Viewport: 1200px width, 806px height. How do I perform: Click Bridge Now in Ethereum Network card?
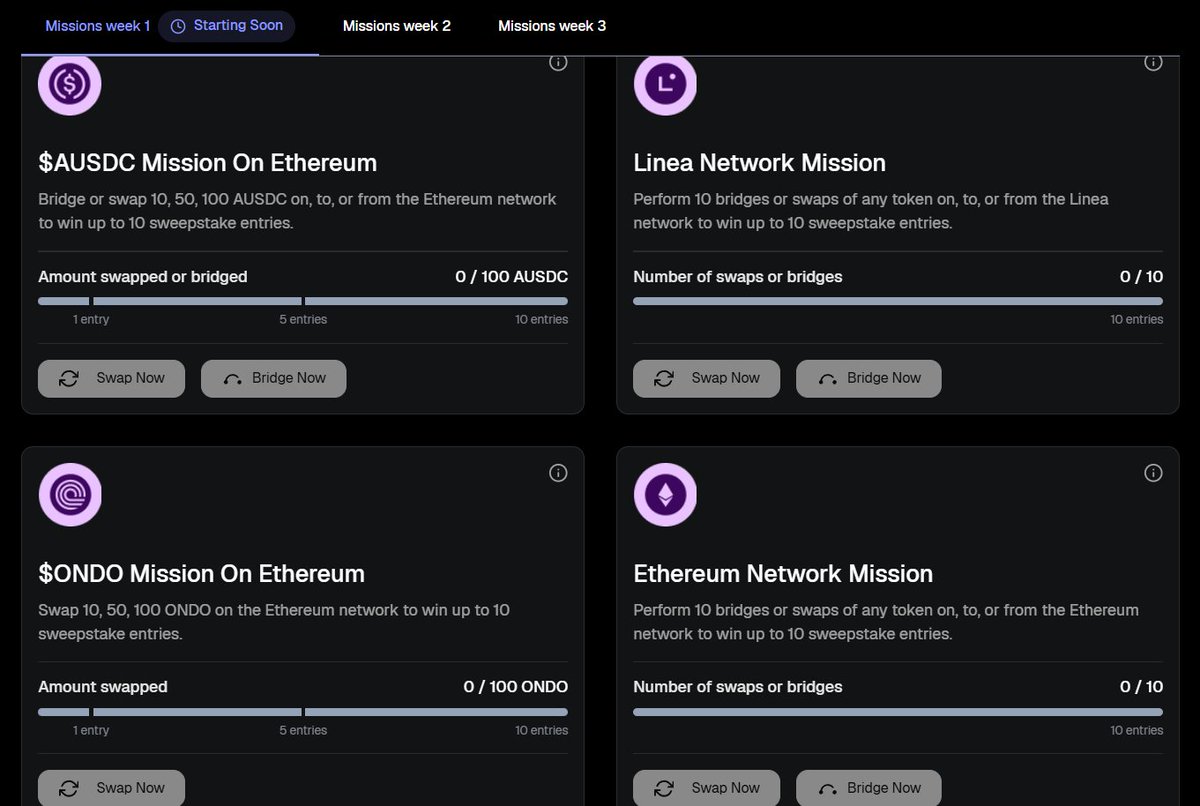(868, 788)
